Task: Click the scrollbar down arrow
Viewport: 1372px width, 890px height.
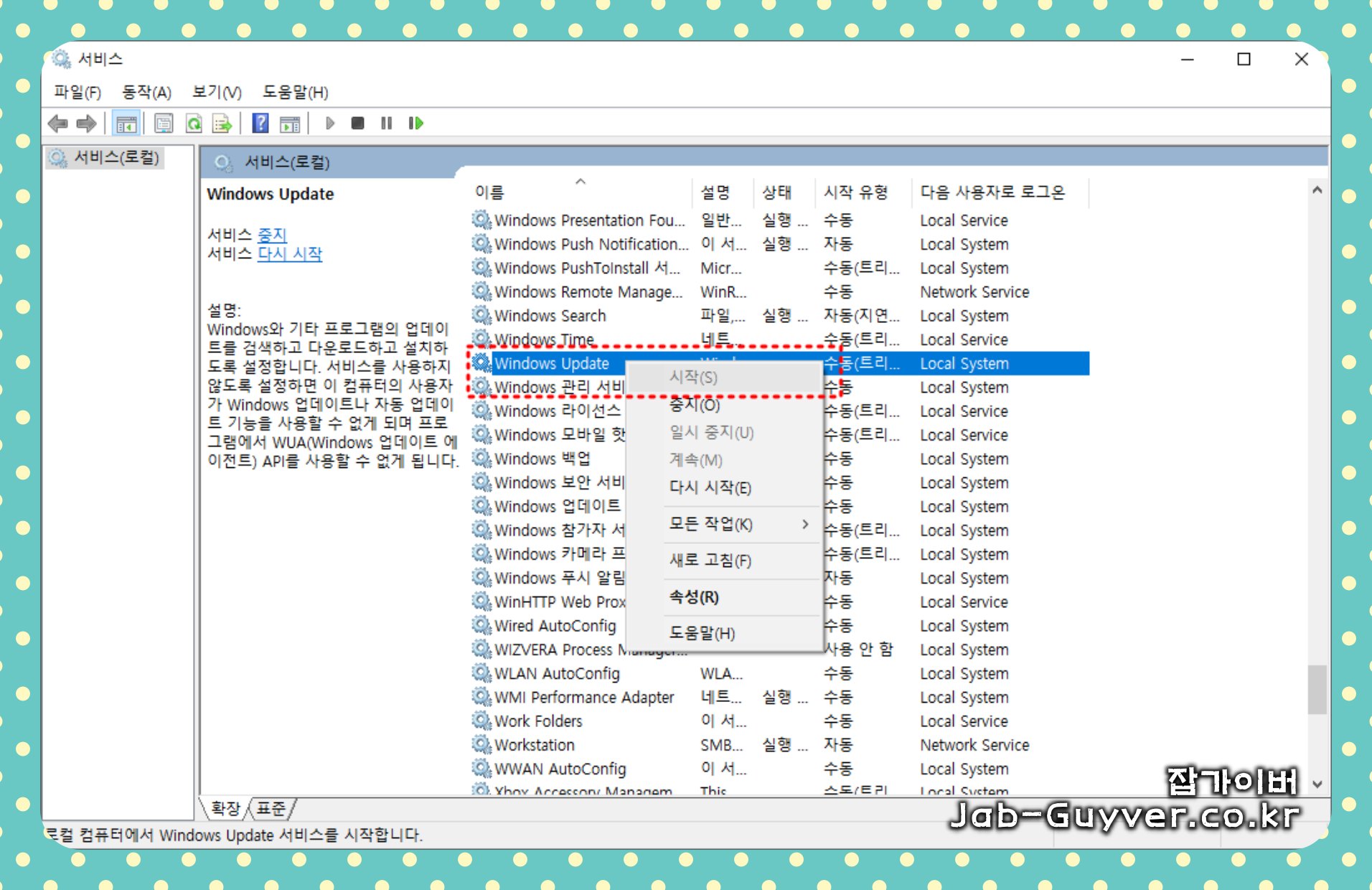Action: pyautogui.click(x=1317, y=784)
